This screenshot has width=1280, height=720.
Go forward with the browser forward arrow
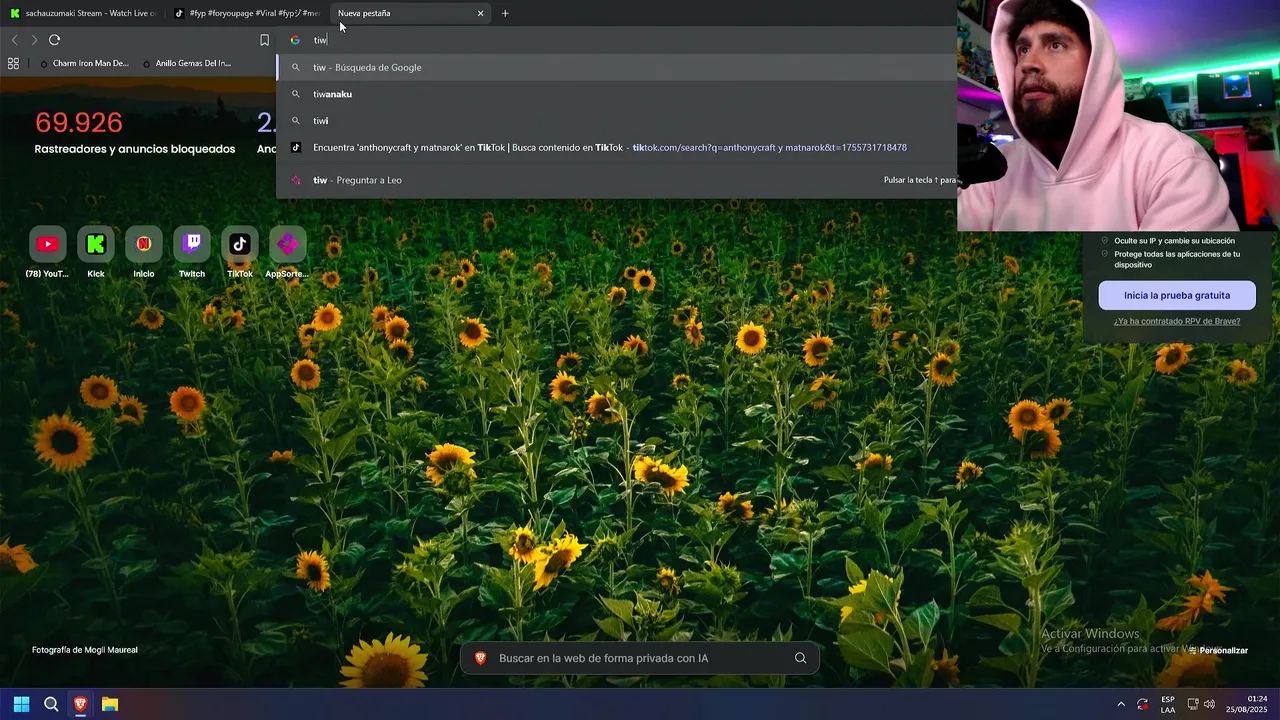click(34, 40)
